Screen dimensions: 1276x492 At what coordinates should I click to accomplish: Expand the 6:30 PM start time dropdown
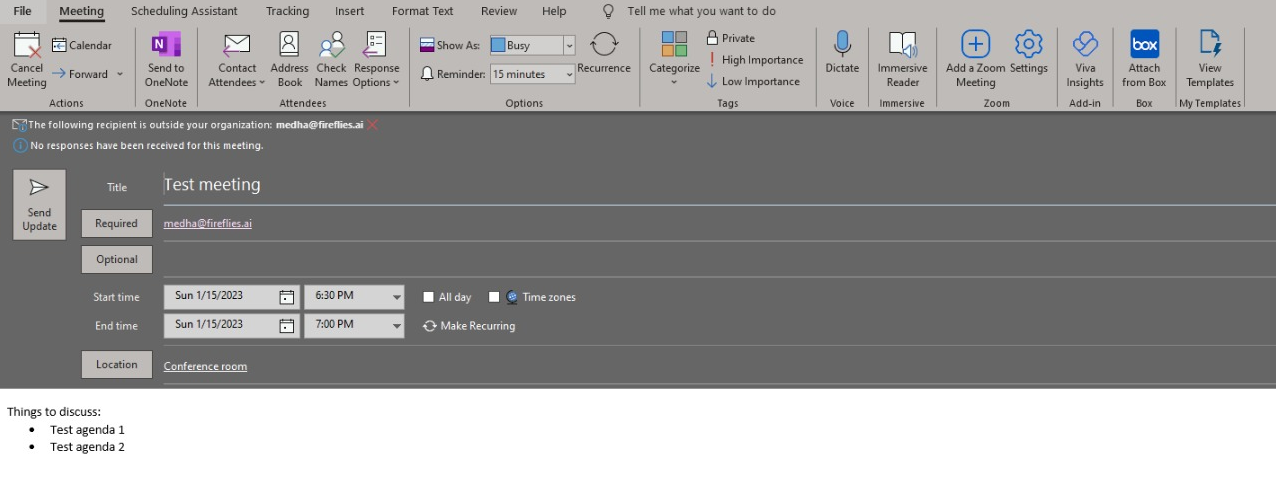pyautogui.click(x=397, y=297)
